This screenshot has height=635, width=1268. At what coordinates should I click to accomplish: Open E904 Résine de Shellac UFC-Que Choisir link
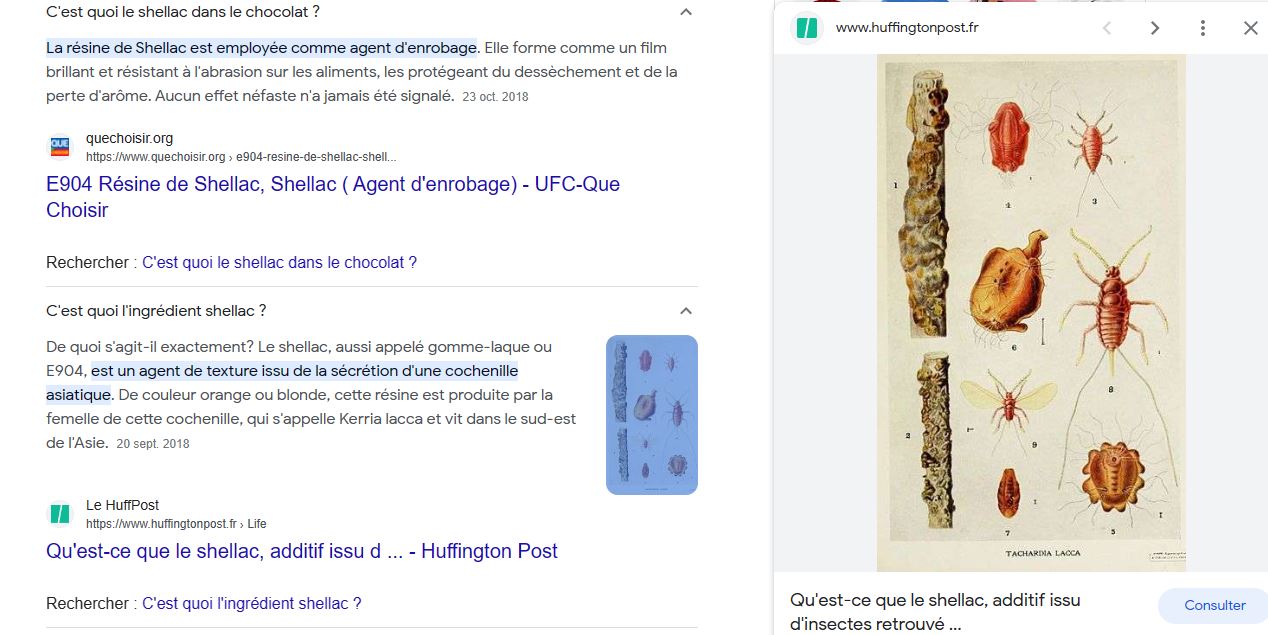coord(333,197)
